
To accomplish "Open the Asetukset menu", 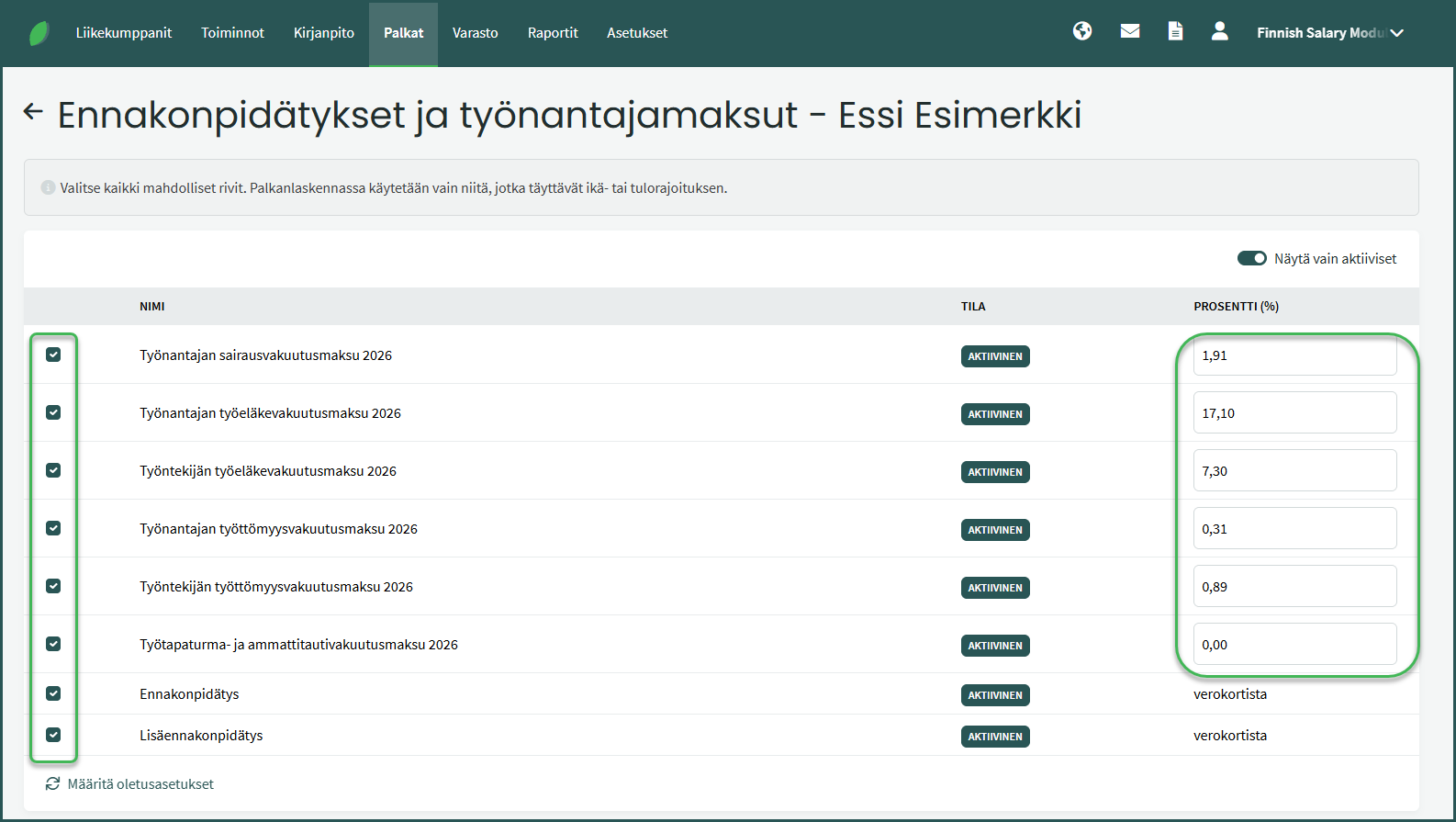I will (637, 33).
